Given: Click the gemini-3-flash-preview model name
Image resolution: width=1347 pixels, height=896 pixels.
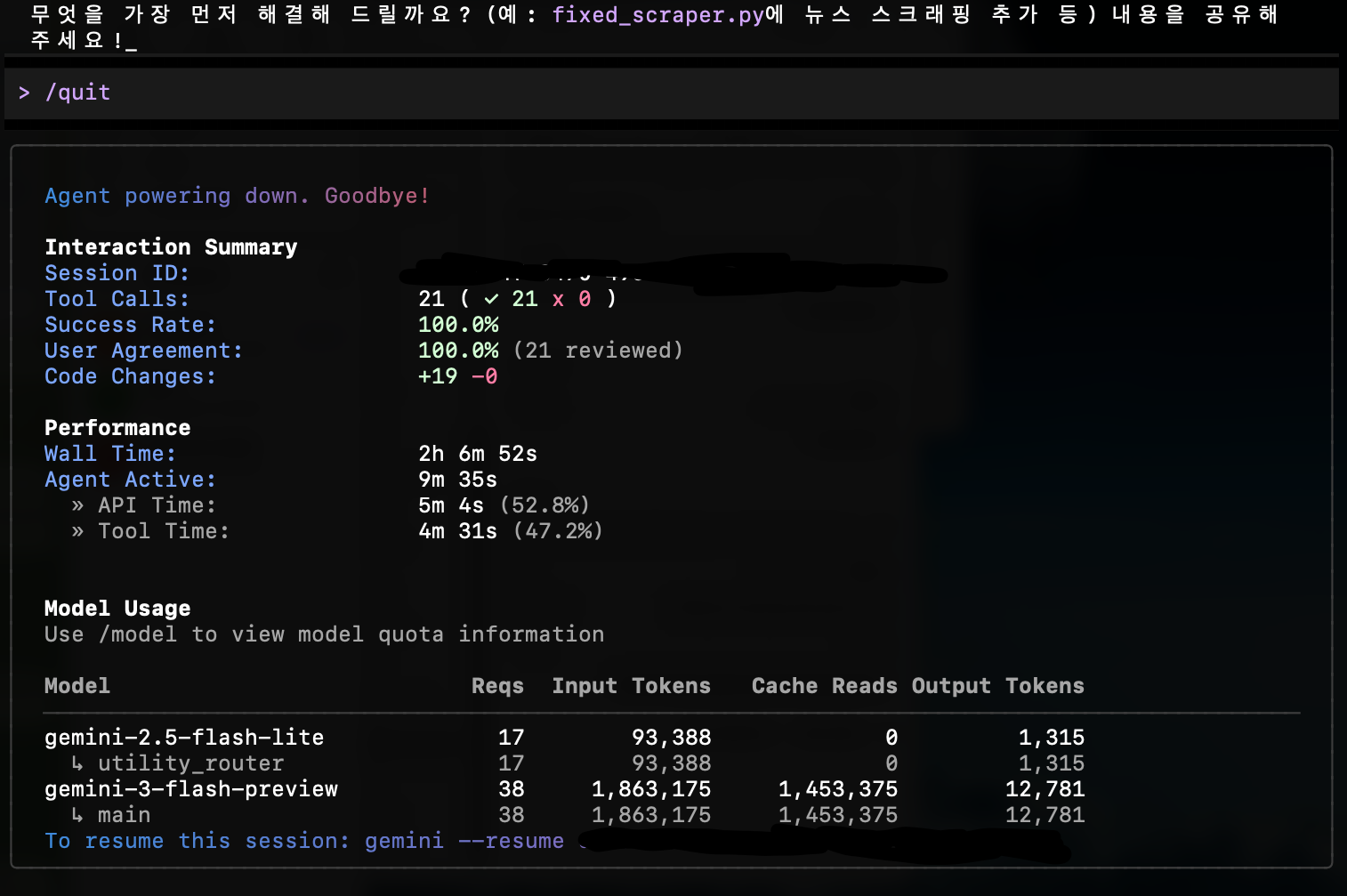Looking at the screenshot, I should [191, 789].
